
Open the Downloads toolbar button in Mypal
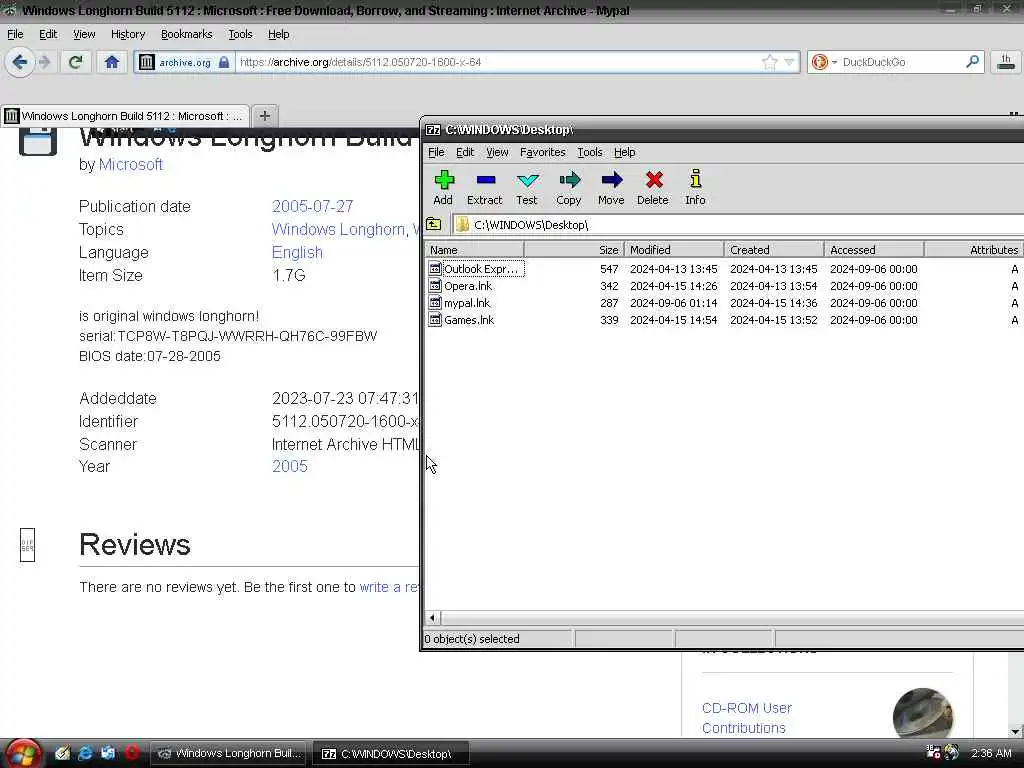click(1006, 62)
